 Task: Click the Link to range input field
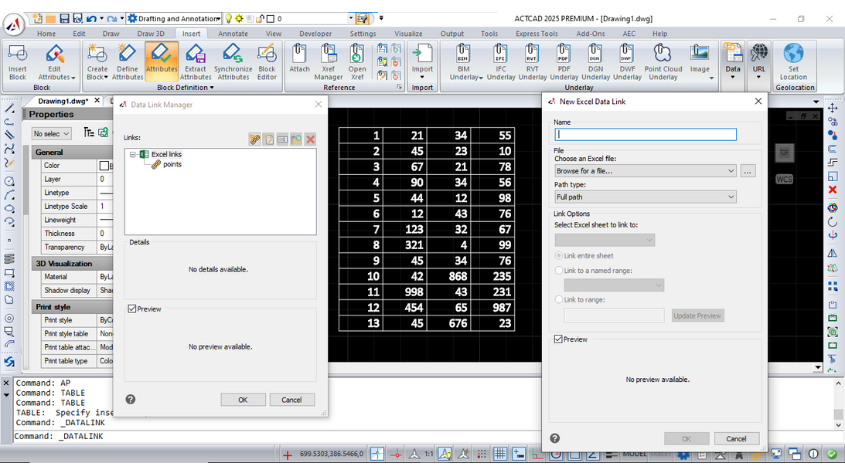point(614,315)
